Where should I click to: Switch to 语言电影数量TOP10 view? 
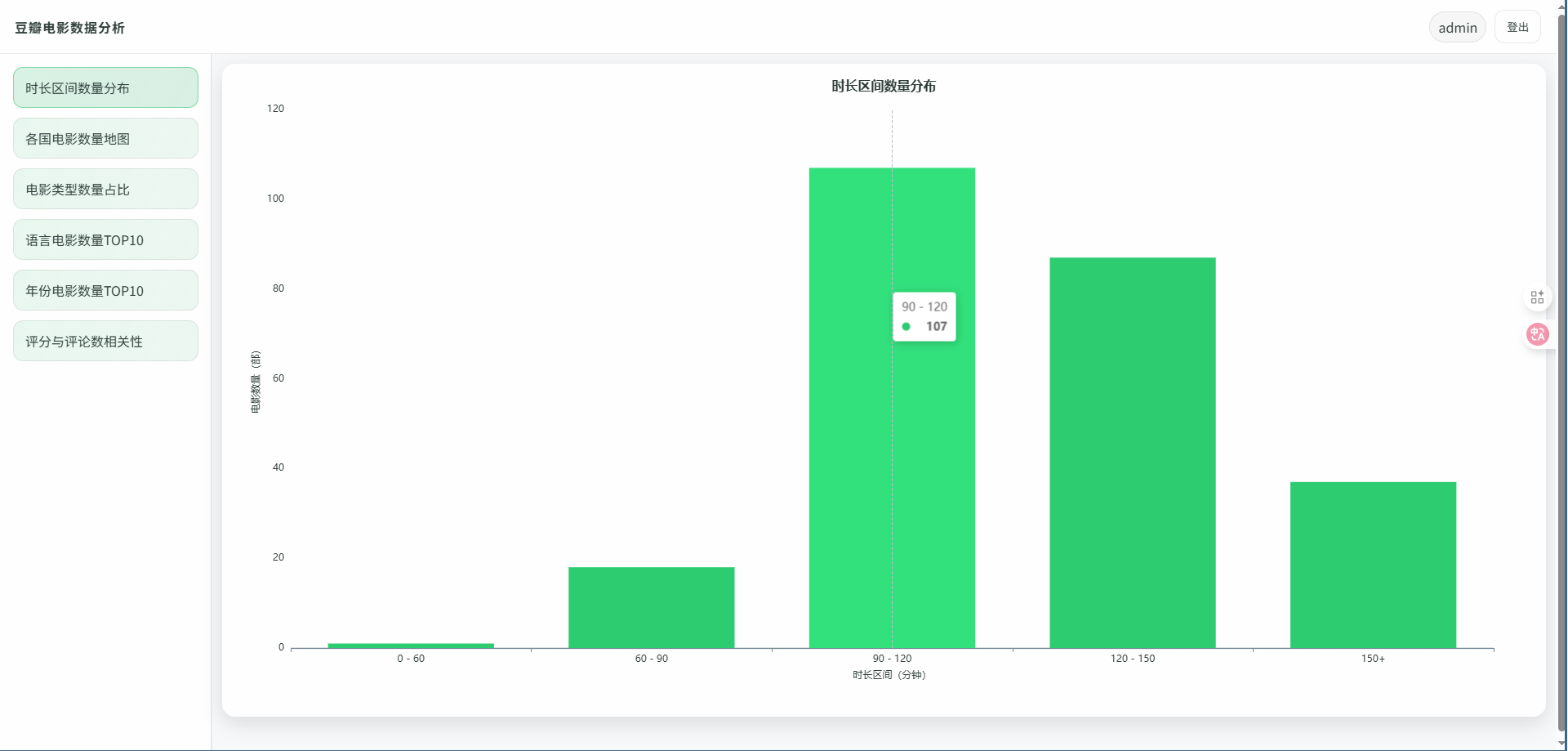click(x=105, y=240)
